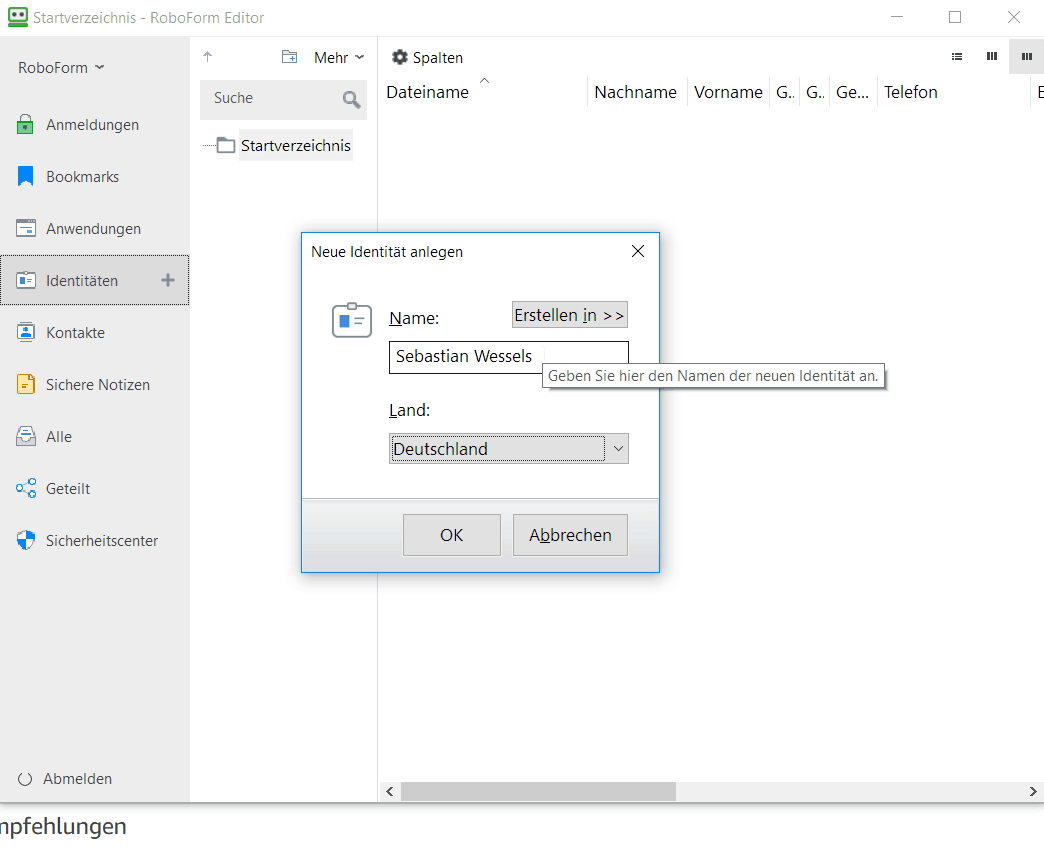The width and height of the screenshot is (1044, 859).
Task: Click the Abmelden power icon
Action: [25, 779]
